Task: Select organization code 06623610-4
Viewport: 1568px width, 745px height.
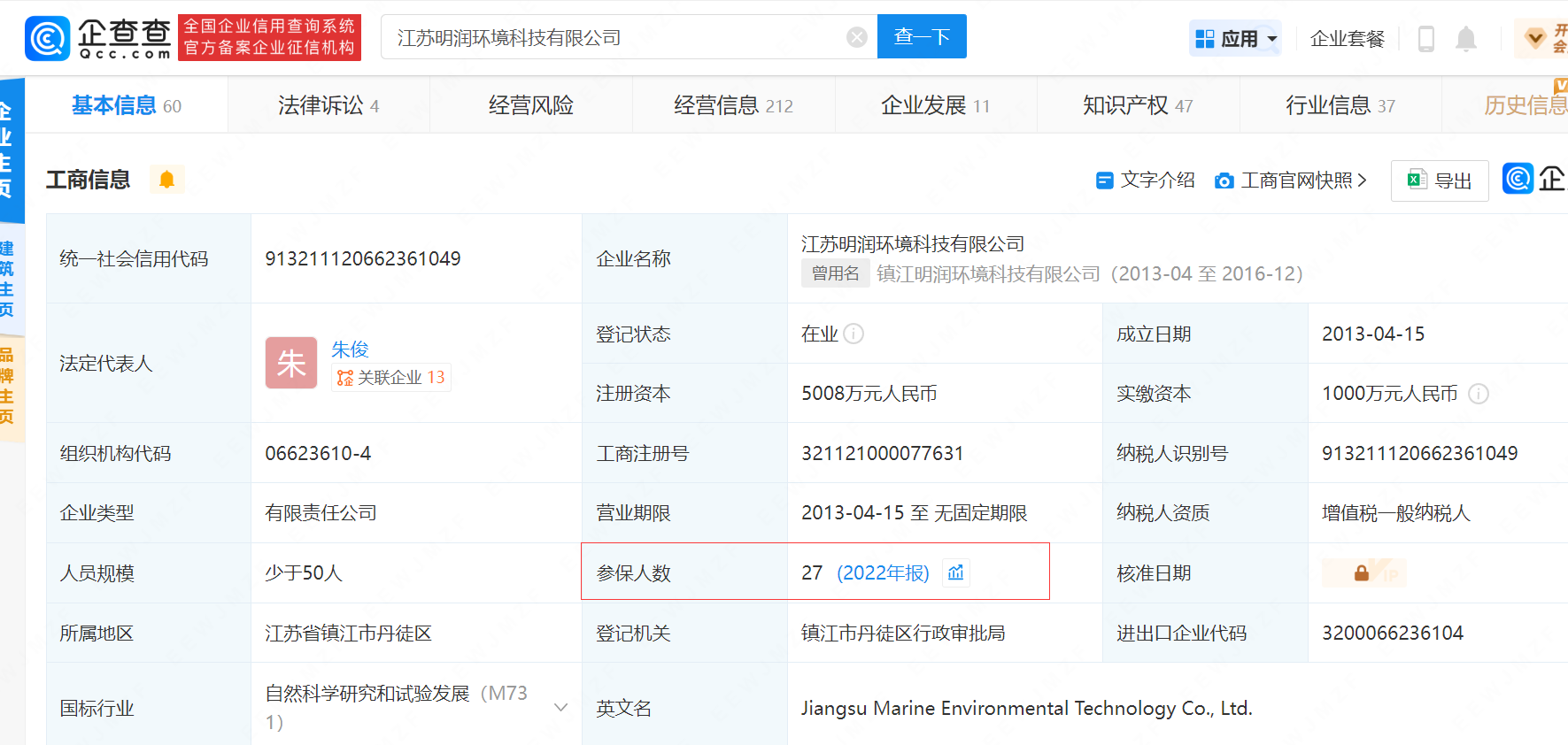Action: click(318, 453)
